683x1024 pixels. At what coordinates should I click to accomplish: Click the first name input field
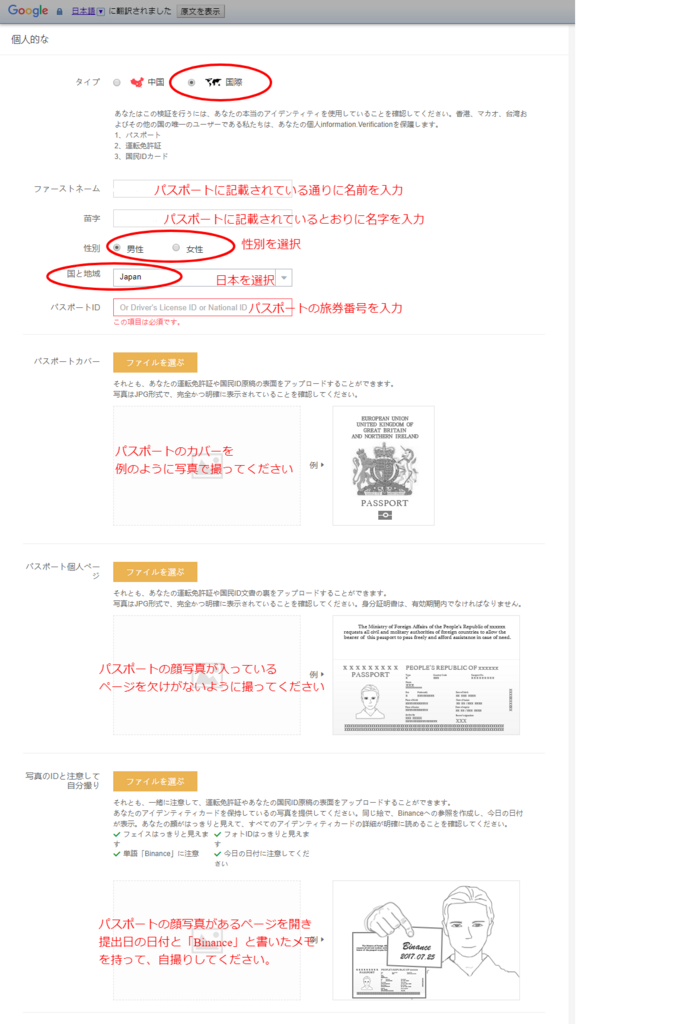[202, 189]
